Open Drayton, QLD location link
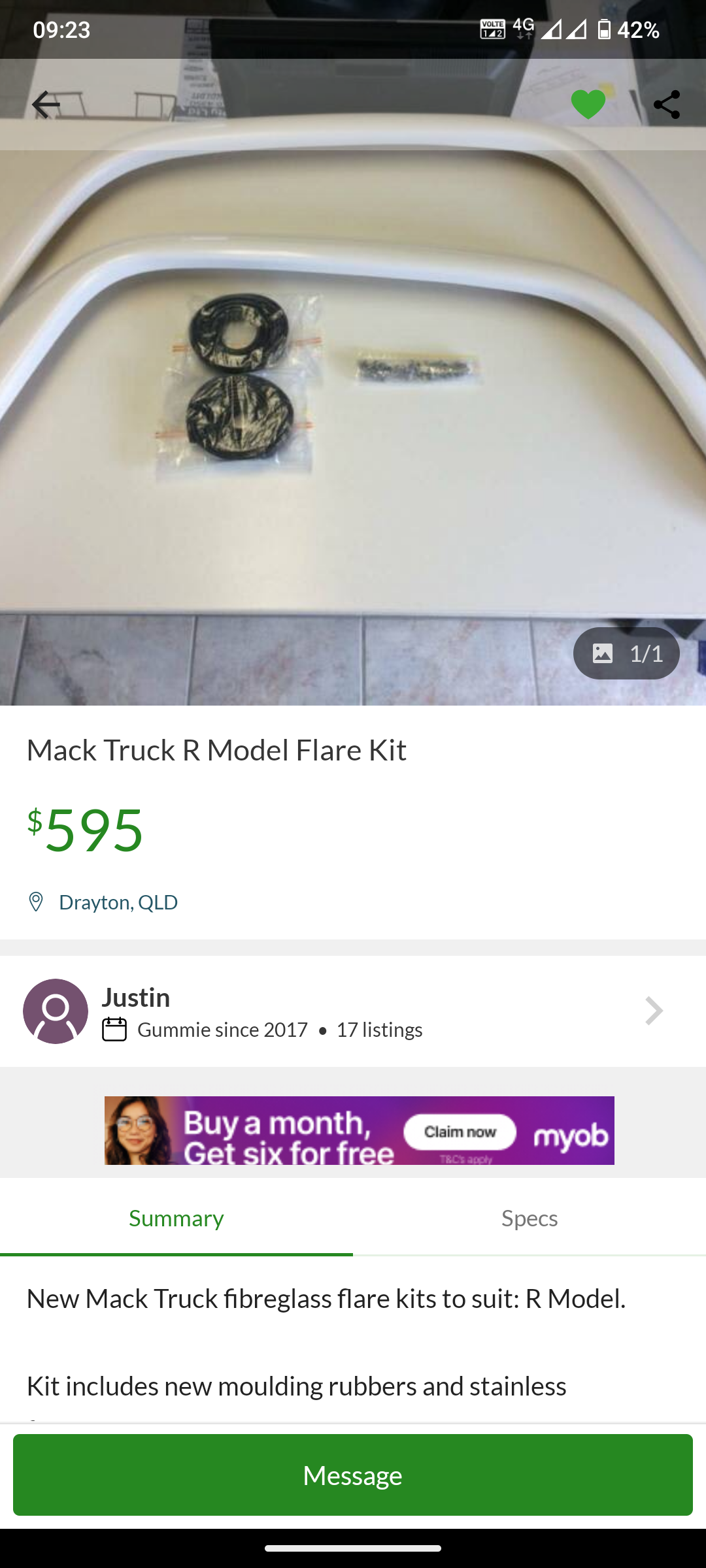The image size is (706, 1568). (x=118, y=902)
